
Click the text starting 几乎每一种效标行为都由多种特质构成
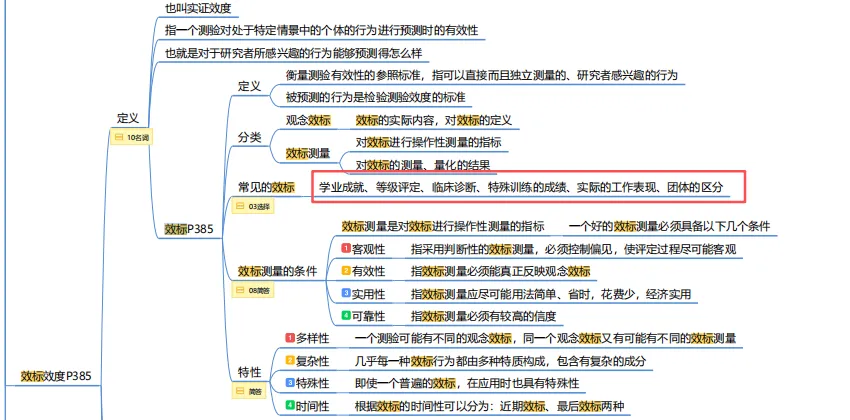500,361
